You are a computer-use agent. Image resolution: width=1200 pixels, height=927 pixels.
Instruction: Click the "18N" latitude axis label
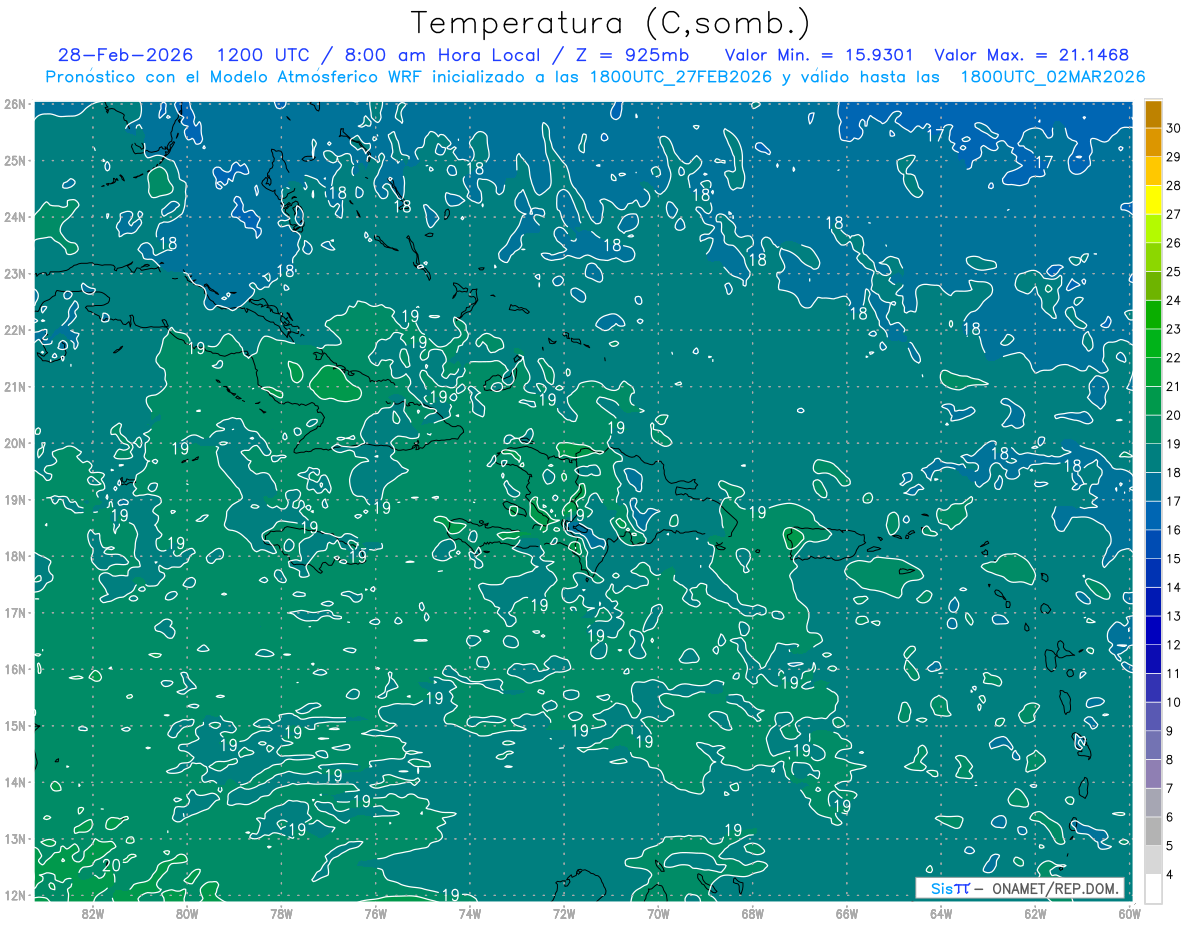(x=14, y=556)
